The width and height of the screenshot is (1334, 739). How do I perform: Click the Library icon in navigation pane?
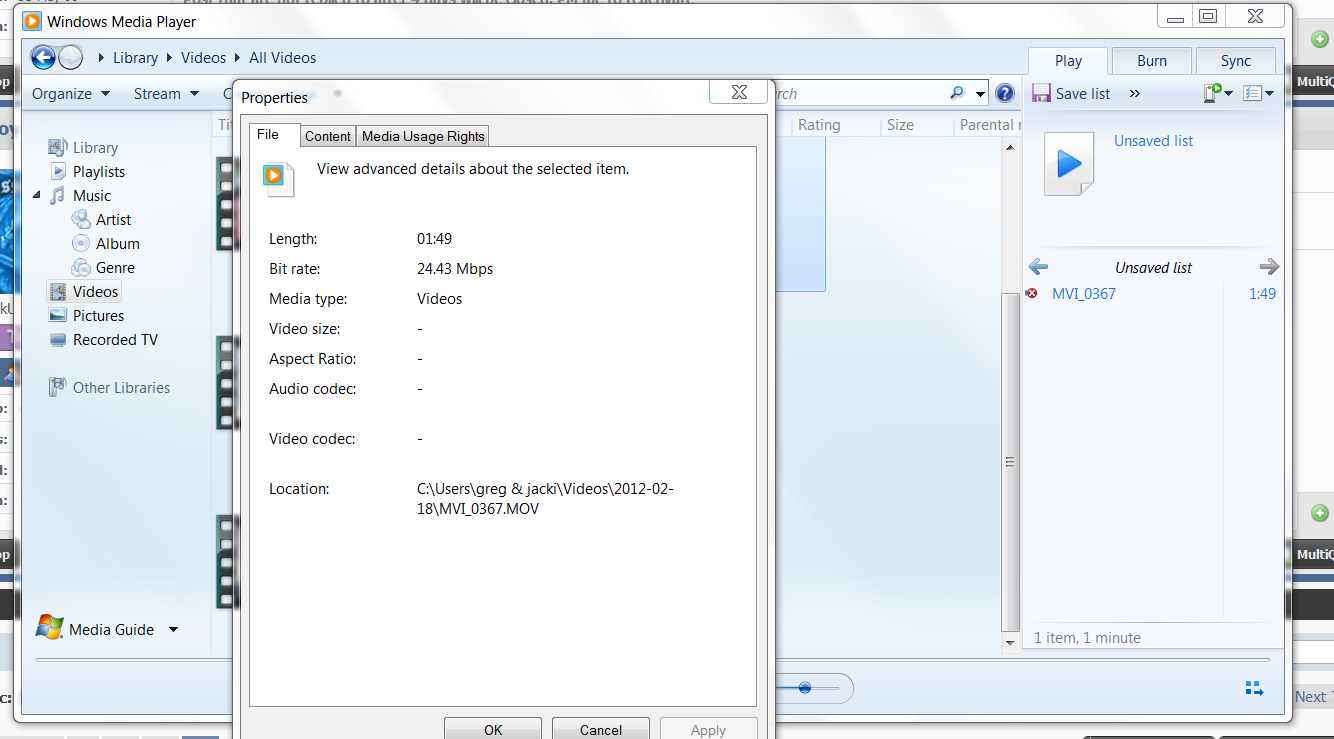pyautogui.click(x=58, y=147)
